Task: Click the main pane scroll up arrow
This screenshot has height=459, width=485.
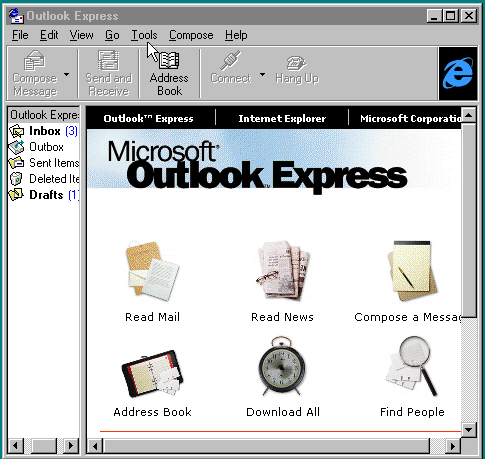Action: click(469, 115)
